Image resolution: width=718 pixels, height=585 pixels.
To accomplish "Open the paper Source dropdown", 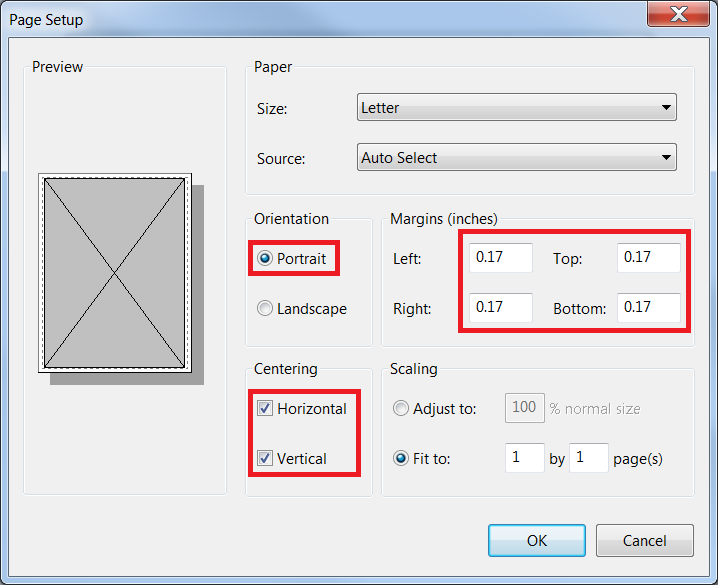I will 517,157.
